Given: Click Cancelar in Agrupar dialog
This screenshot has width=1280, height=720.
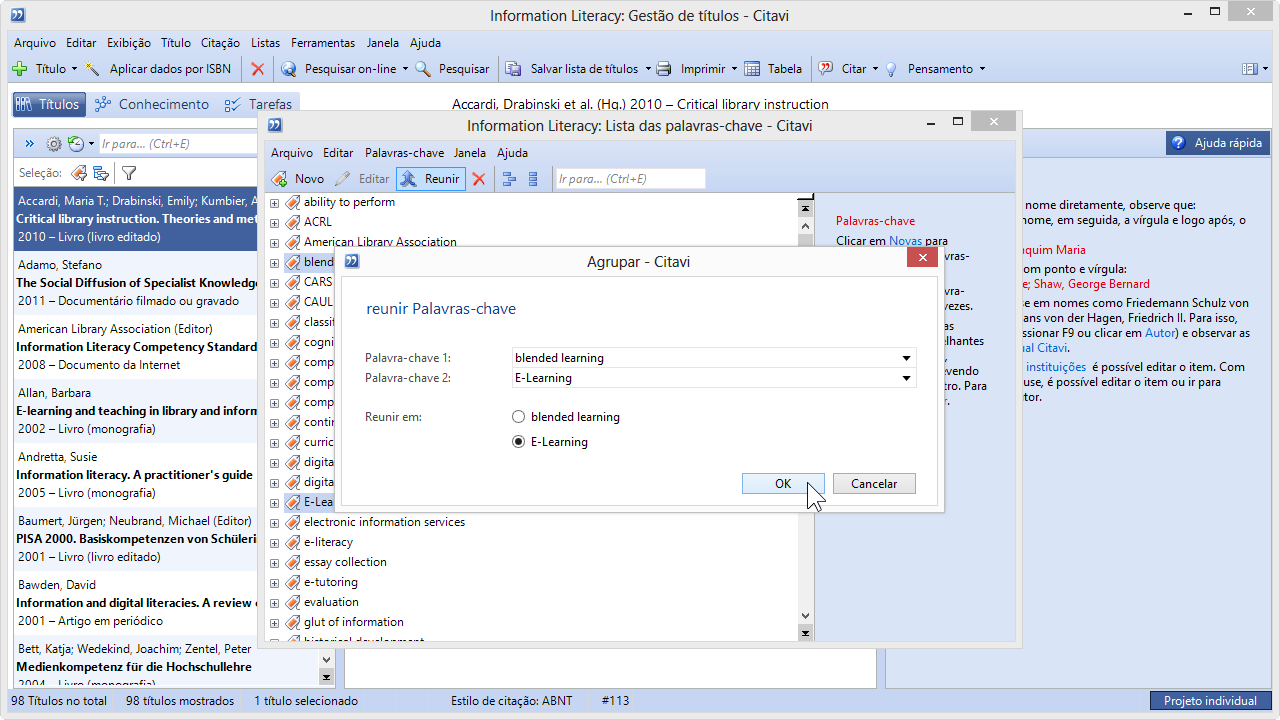Looking at the screenshot, I should pos(874,484).
